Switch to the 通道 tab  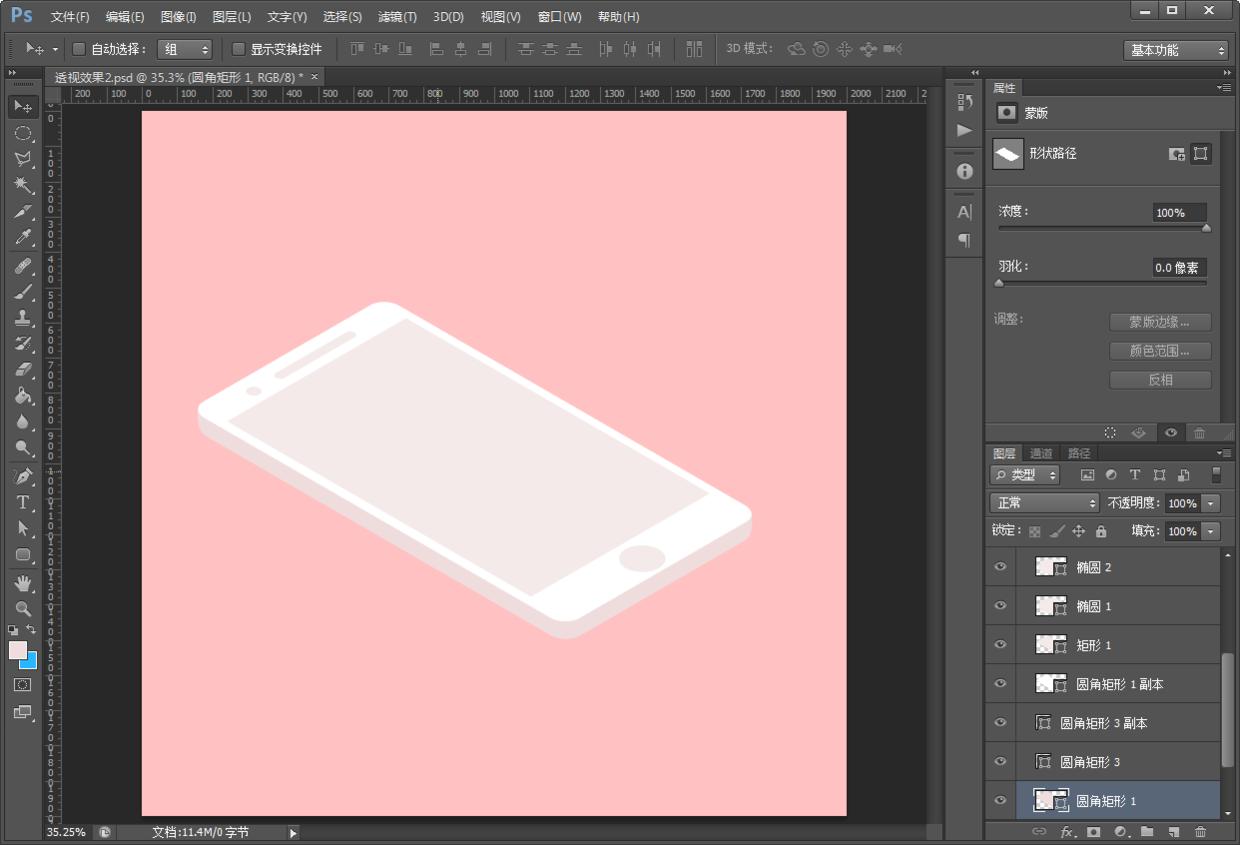click(x=1041, y=453)
